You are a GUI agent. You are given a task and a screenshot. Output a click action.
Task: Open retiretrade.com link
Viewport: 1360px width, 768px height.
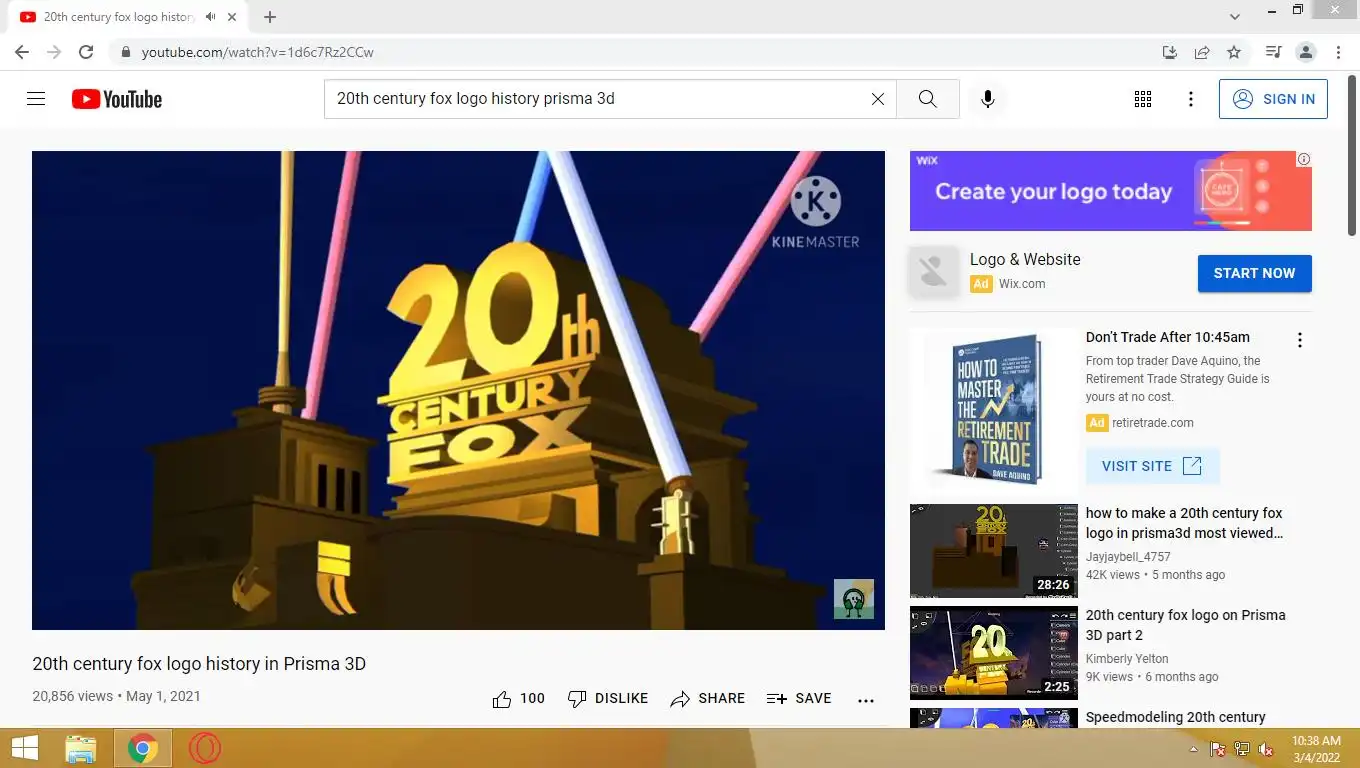pos(1154,423)
